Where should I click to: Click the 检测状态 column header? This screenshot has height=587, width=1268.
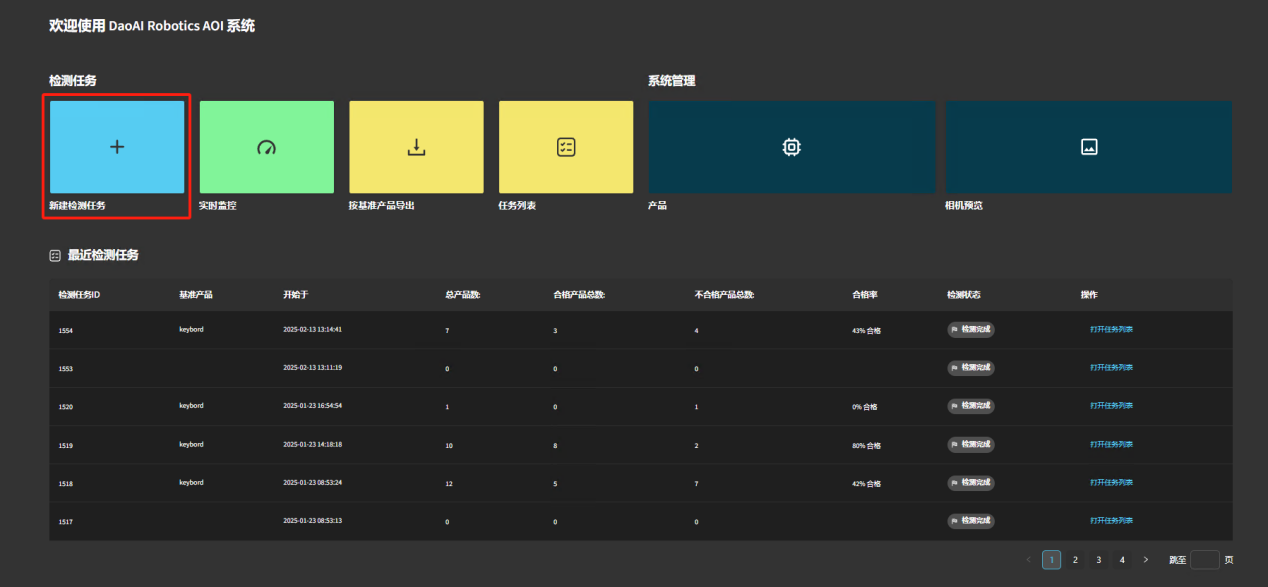point(964,295)
